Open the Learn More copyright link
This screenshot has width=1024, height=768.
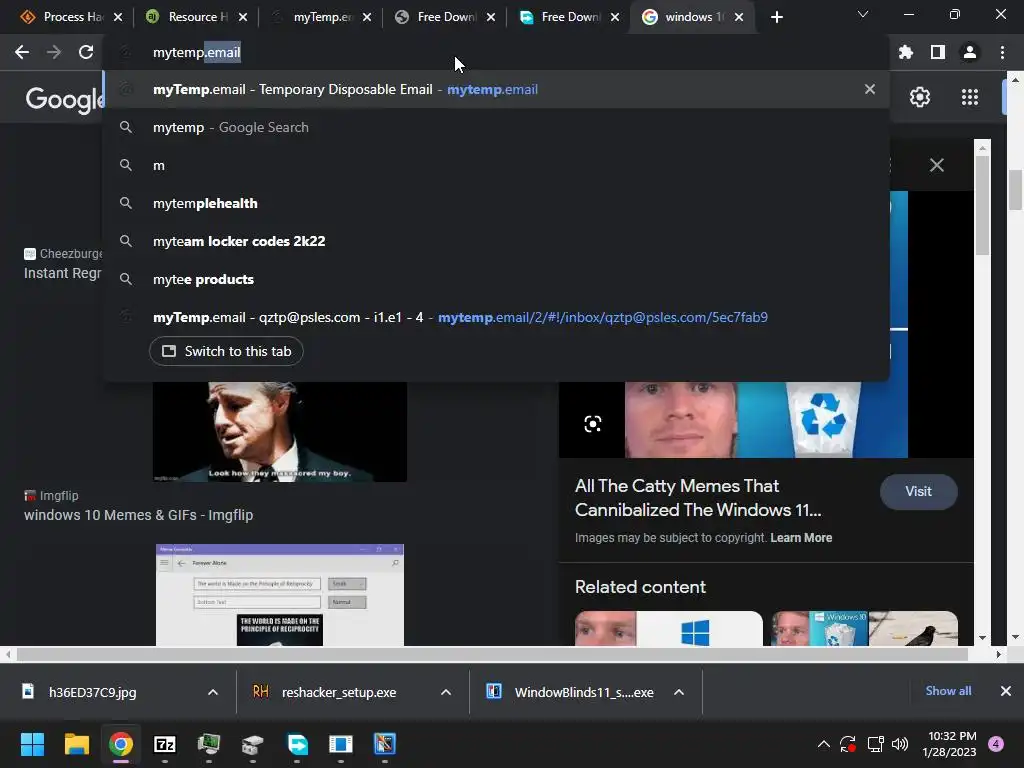[801, 537]
